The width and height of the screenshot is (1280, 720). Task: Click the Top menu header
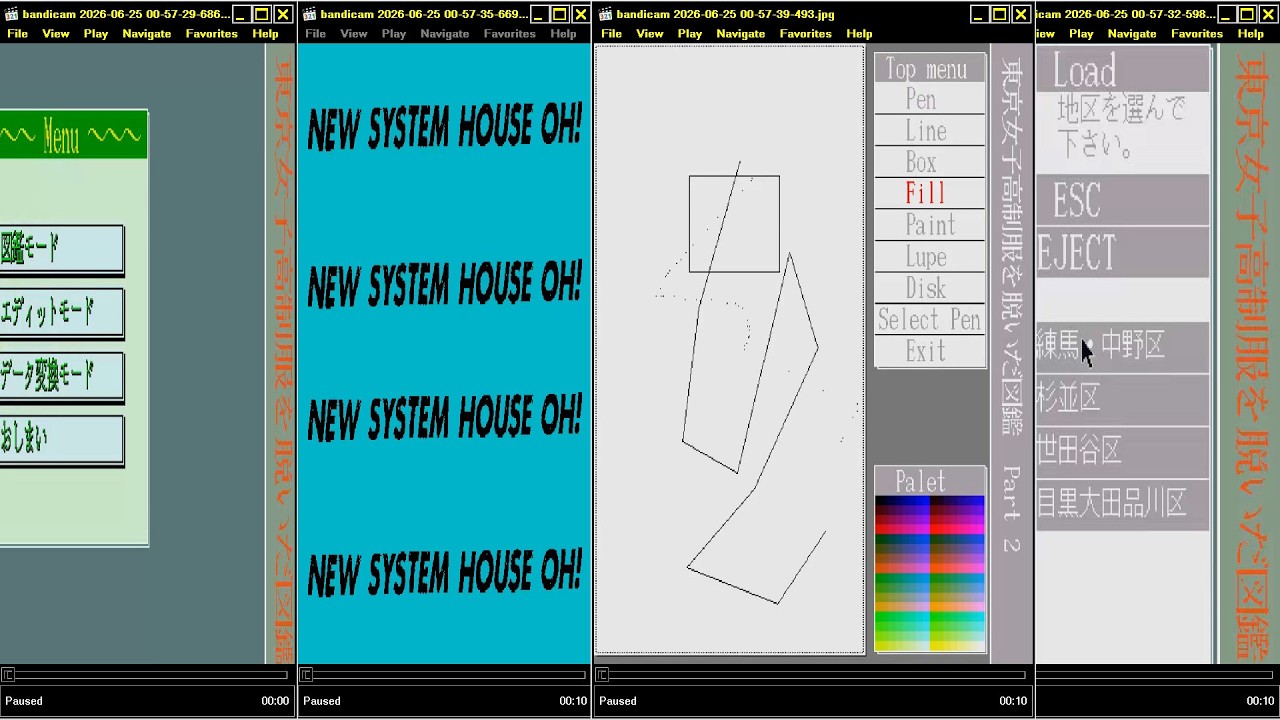[x=930, y=69]
